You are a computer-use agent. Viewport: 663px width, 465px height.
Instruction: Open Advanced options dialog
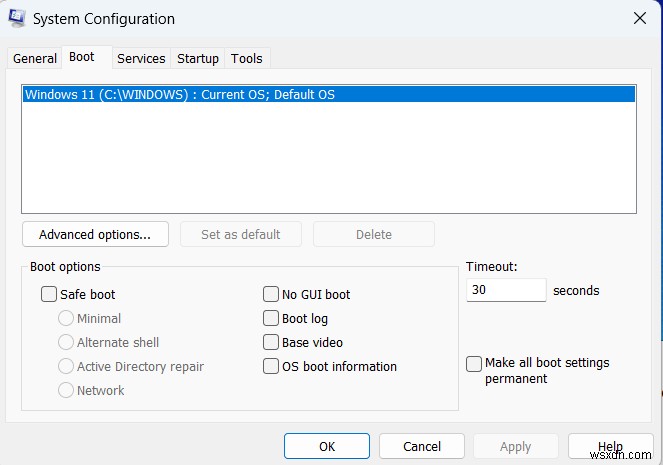[95, 234]
